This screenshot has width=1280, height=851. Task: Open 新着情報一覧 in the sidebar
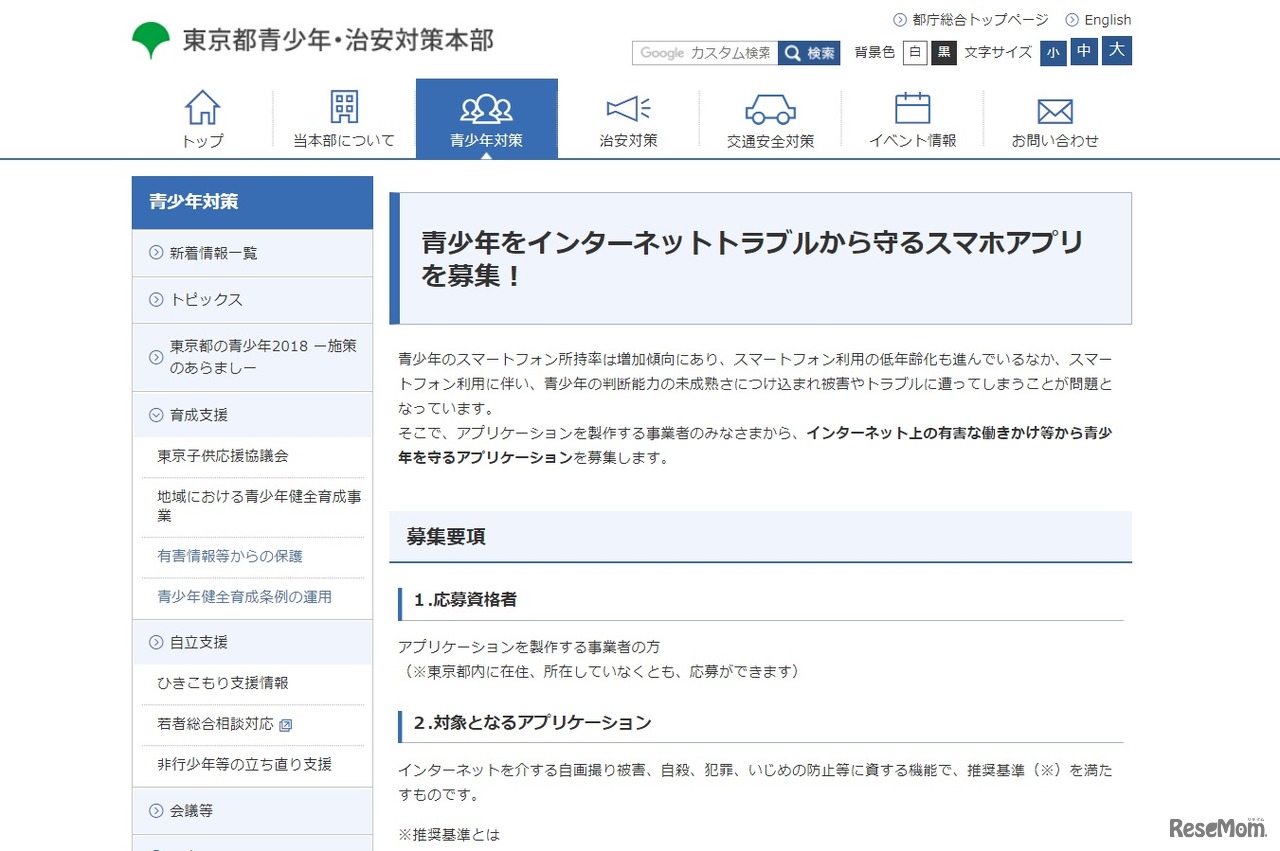tap(213, 253)
